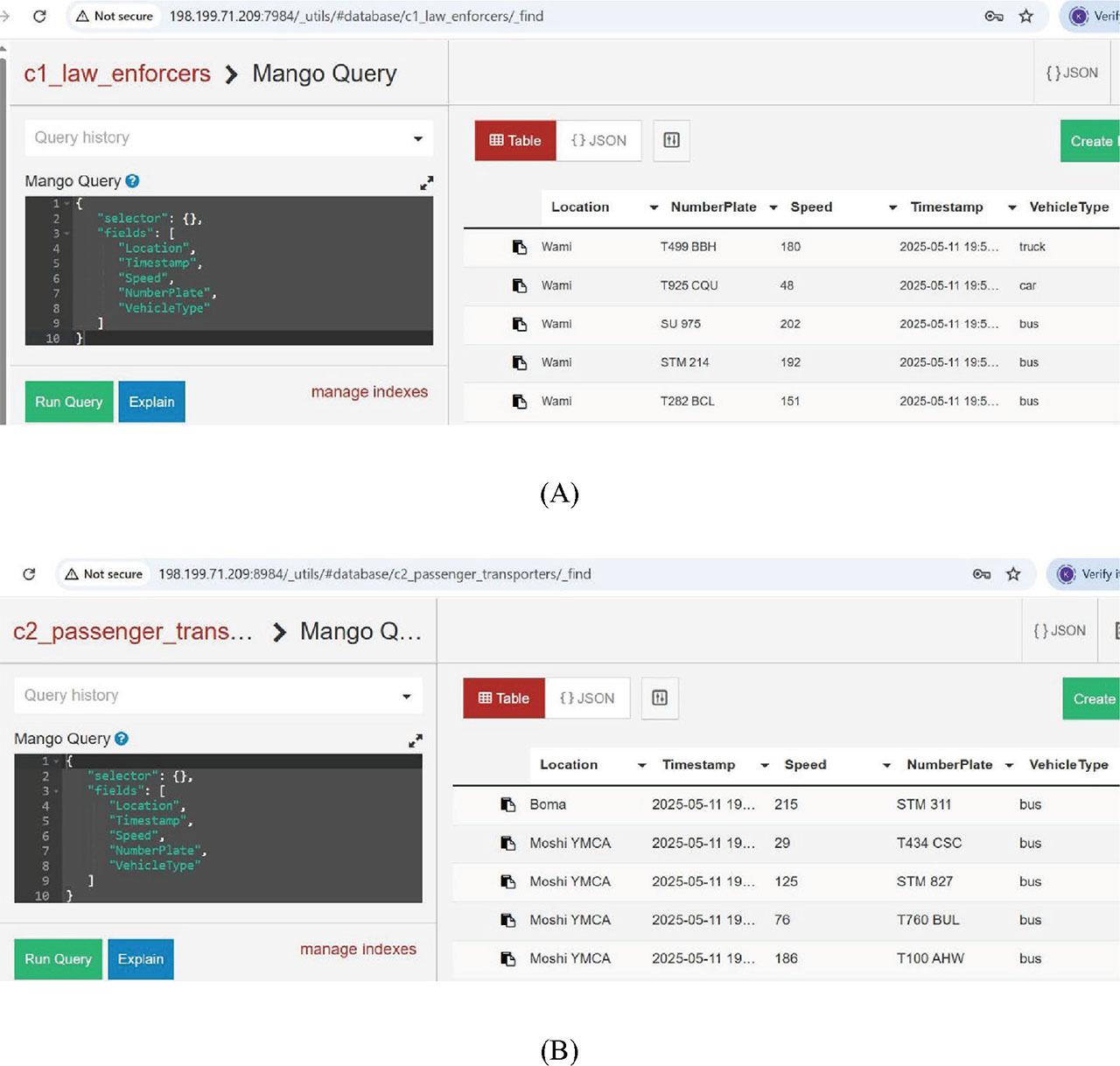Copy the T100 AHW row document
Screen dimensions: 1120x1066
(x=507, y=958)
